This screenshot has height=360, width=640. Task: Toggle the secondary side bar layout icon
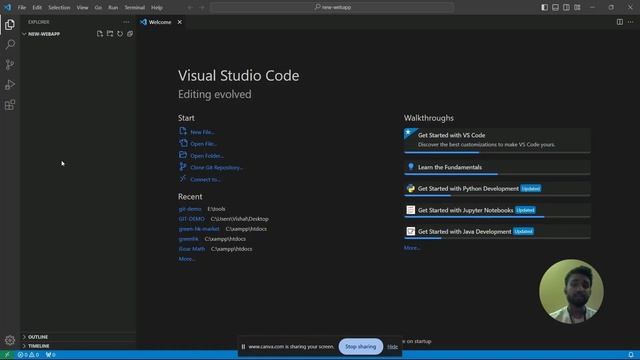coord(566,7)
